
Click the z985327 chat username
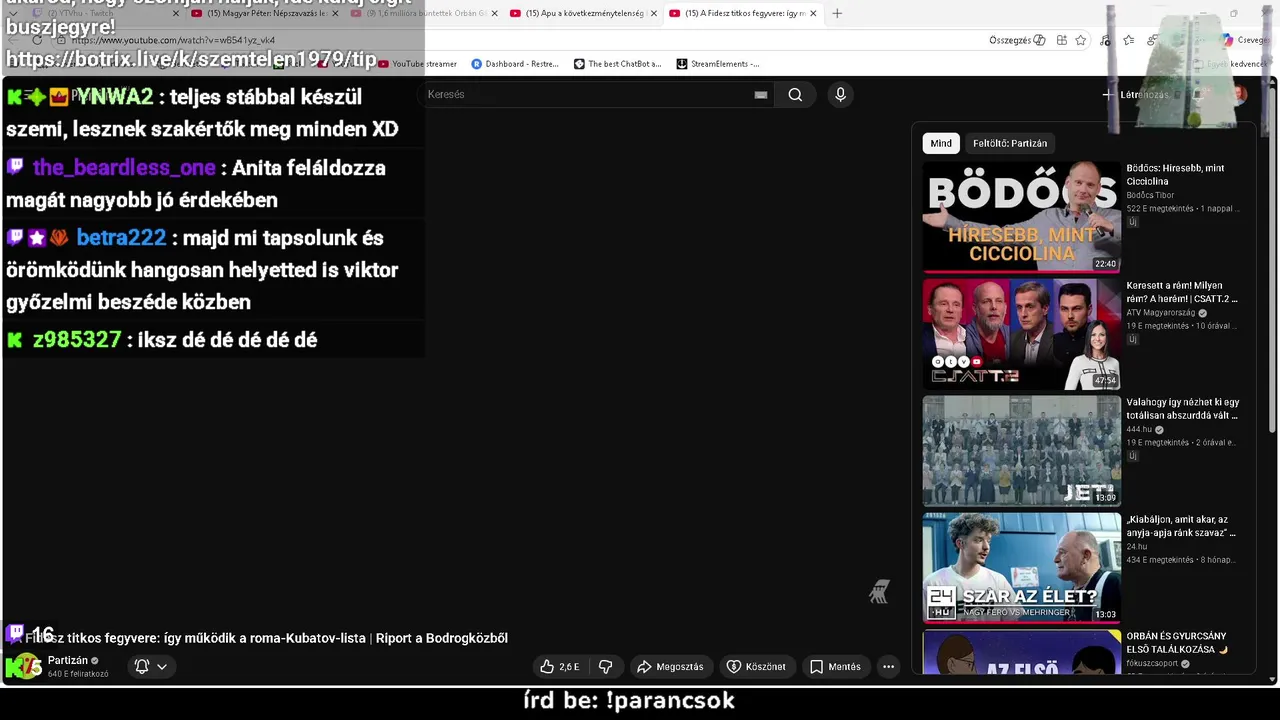click(x=77, y=340)
